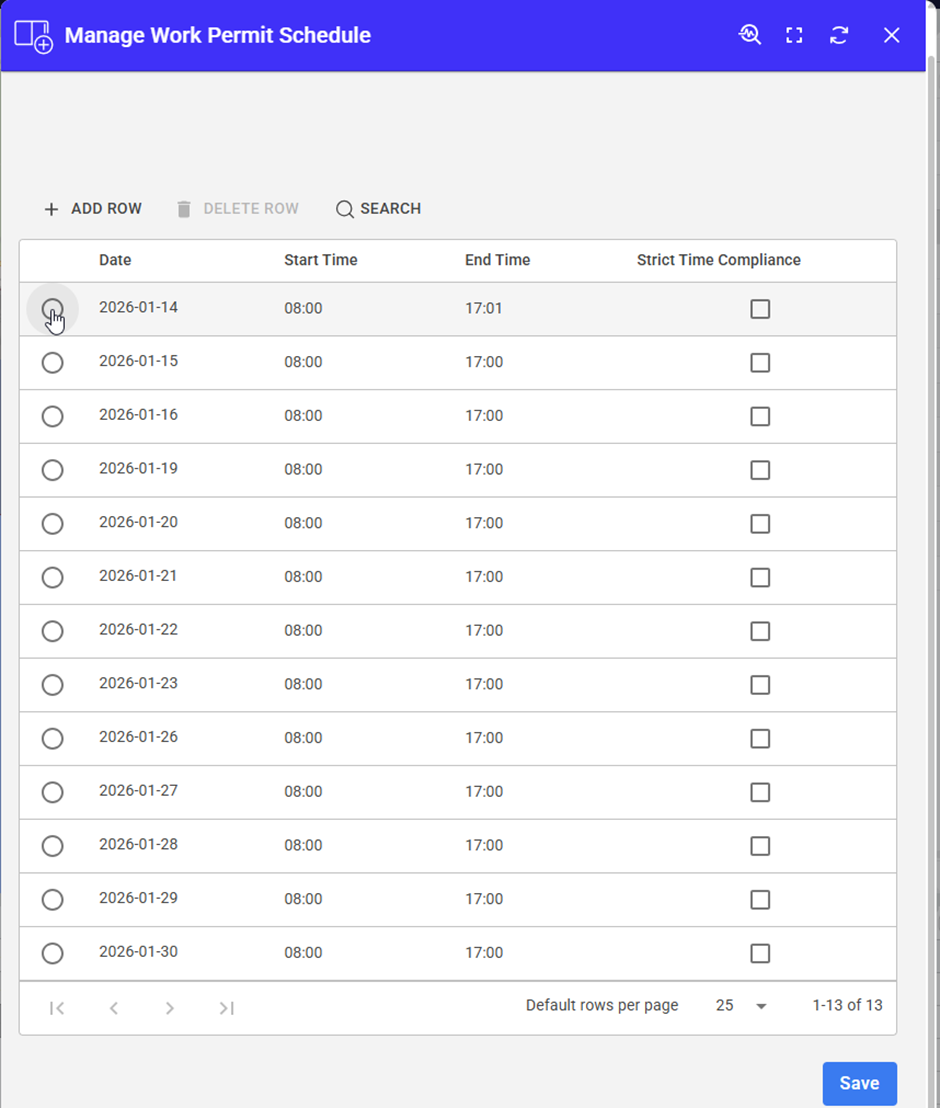Screen dimensions: 940x1108
Task: Click the diagnostics search icon in header
Action: (x=750, y=35)
